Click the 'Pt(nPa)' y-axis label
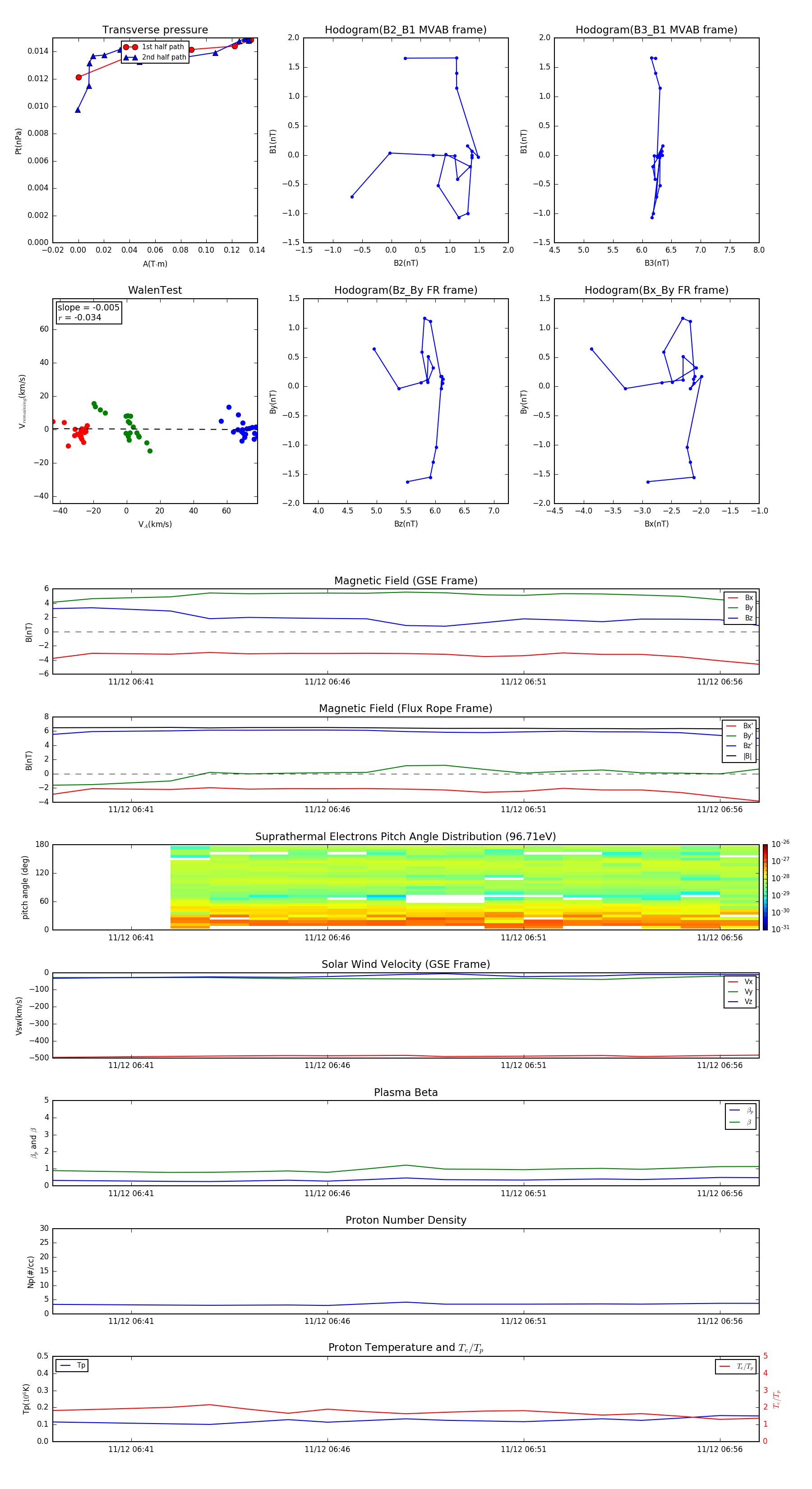Viewport: 812px width, 1489px height. click(x=18, y=141)
